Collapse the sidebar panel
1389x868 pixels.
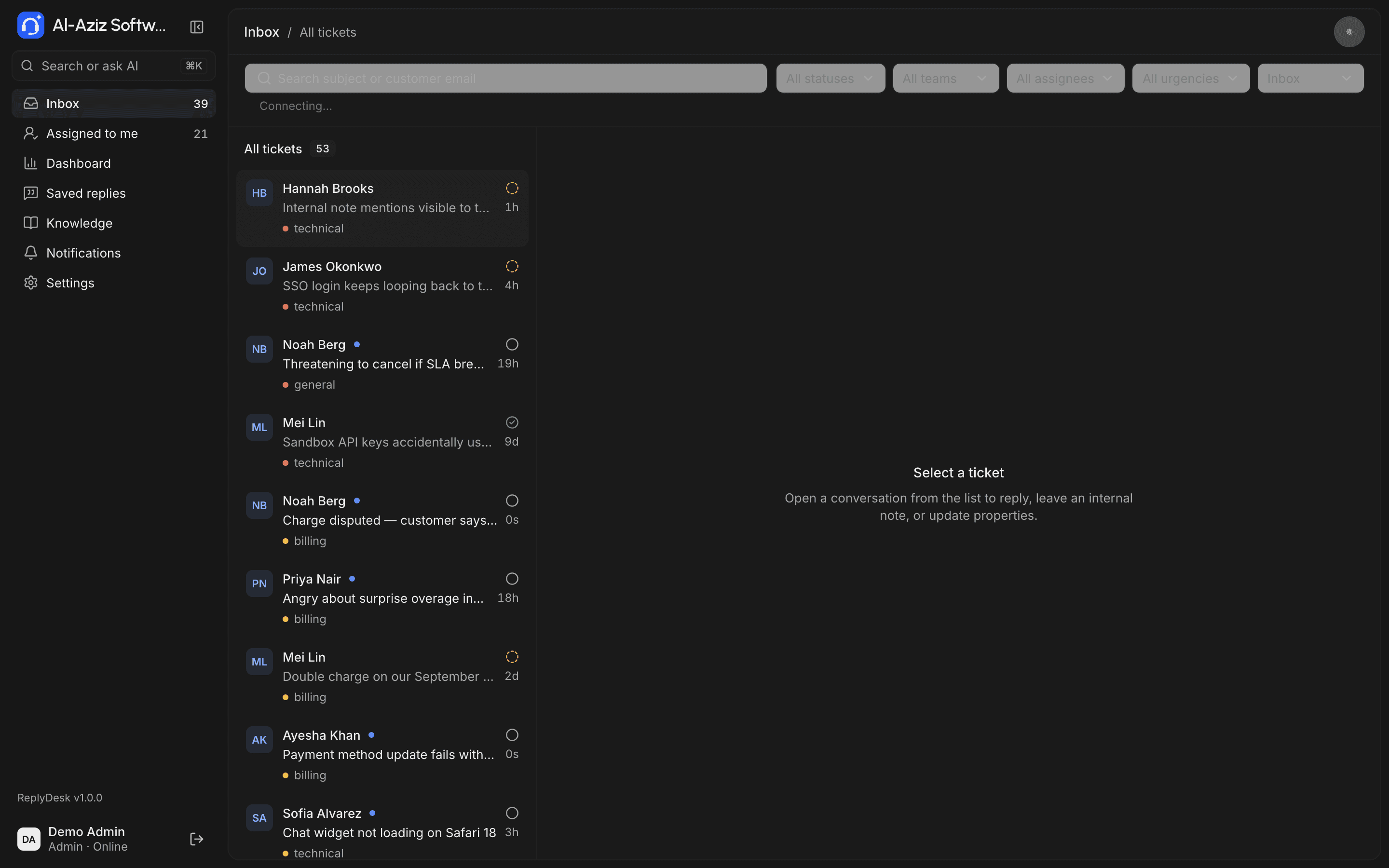pos(197,27)
